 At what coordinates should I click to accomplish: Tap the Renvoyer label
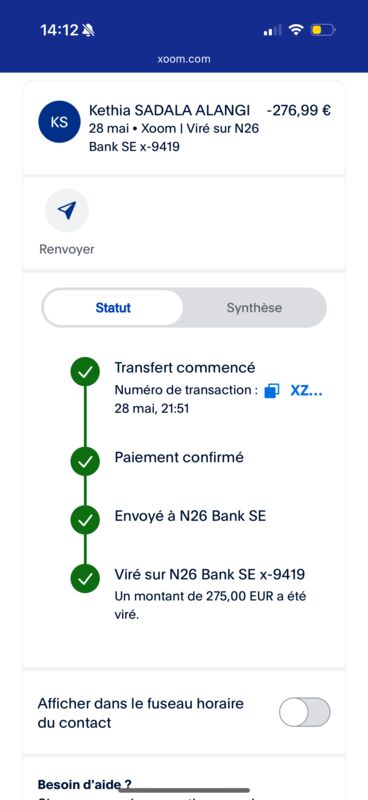(x=67, y=249)
